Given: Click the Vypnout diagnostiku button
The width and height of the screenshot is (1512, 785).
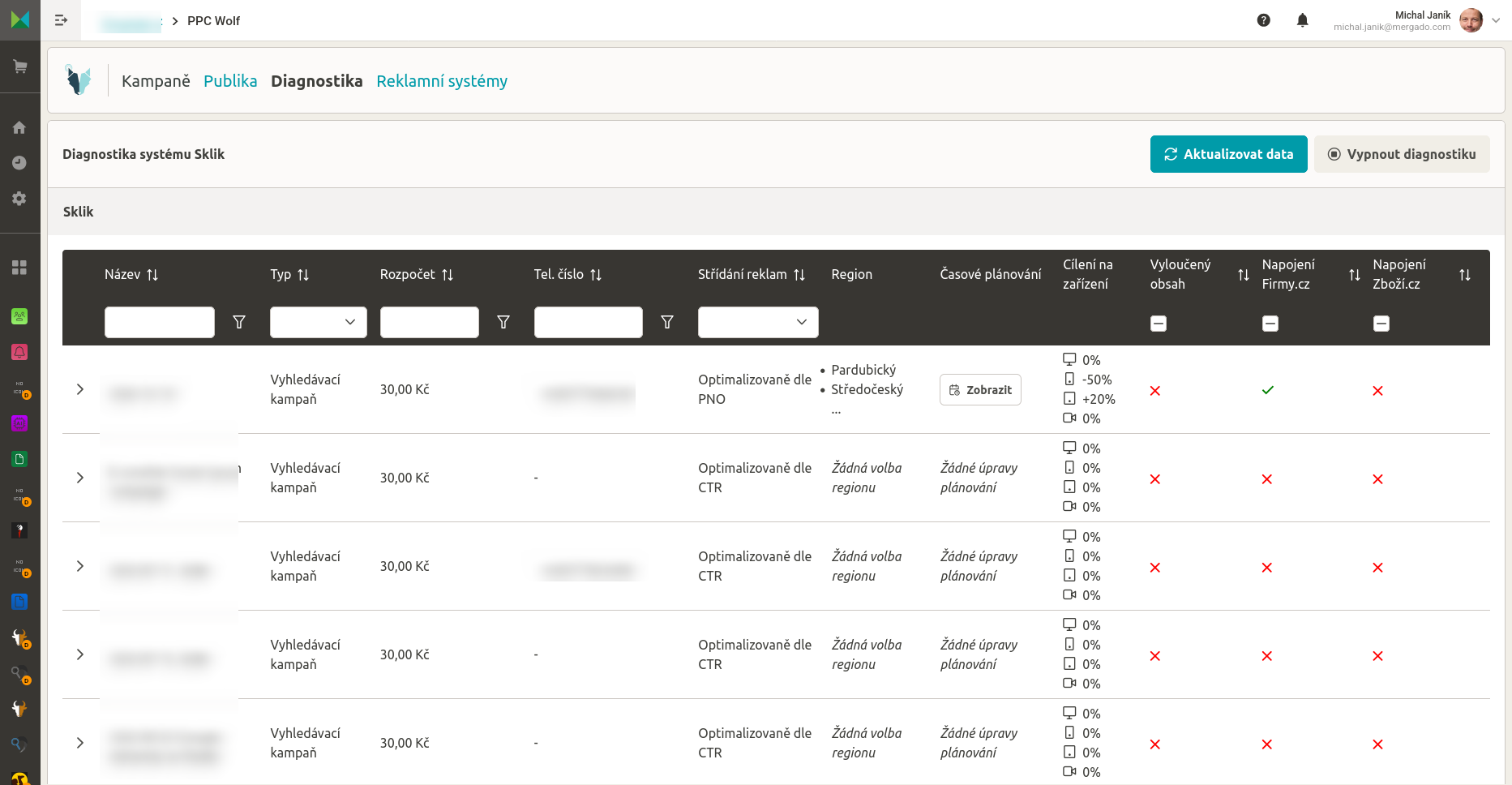Looking at the screenshot, I should click(1401, 154).
